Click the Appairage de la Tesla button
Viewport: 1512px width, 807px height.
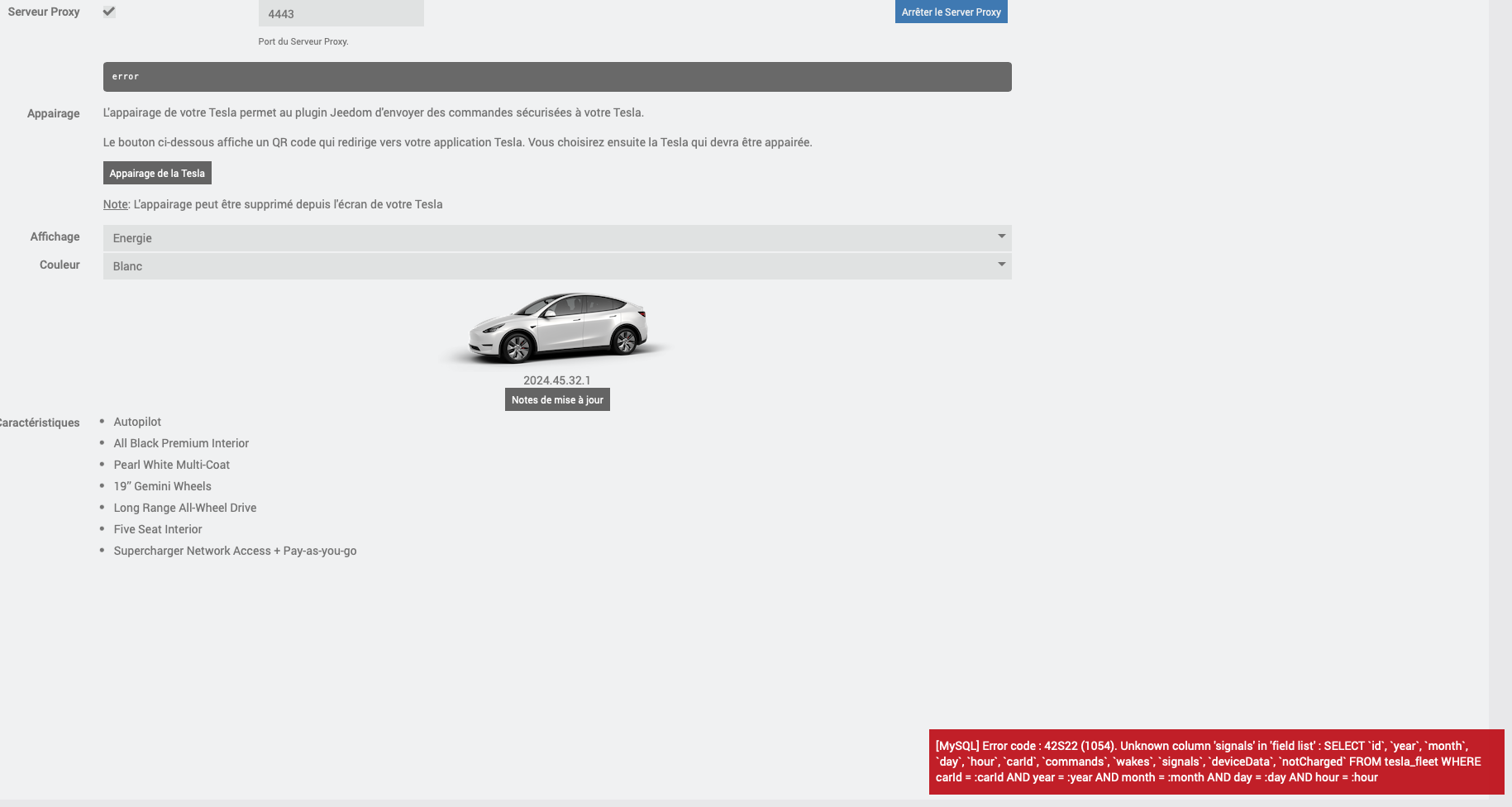[157, 173]
